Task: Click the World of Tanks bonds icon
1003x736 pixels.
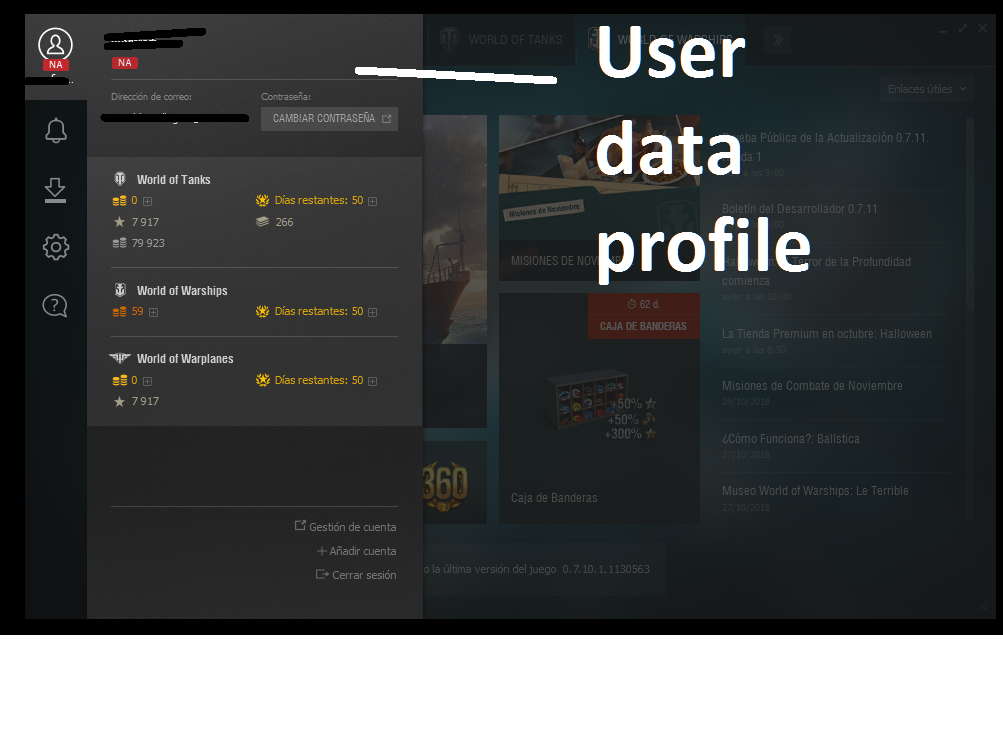Action: [262, 222]
